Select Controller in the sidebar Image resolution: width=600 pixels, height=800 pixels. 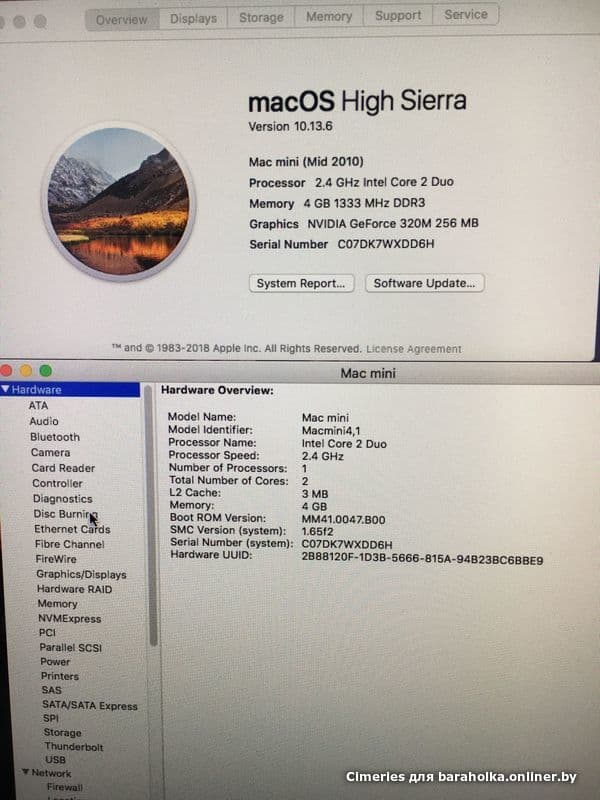[x=57, y=483]
